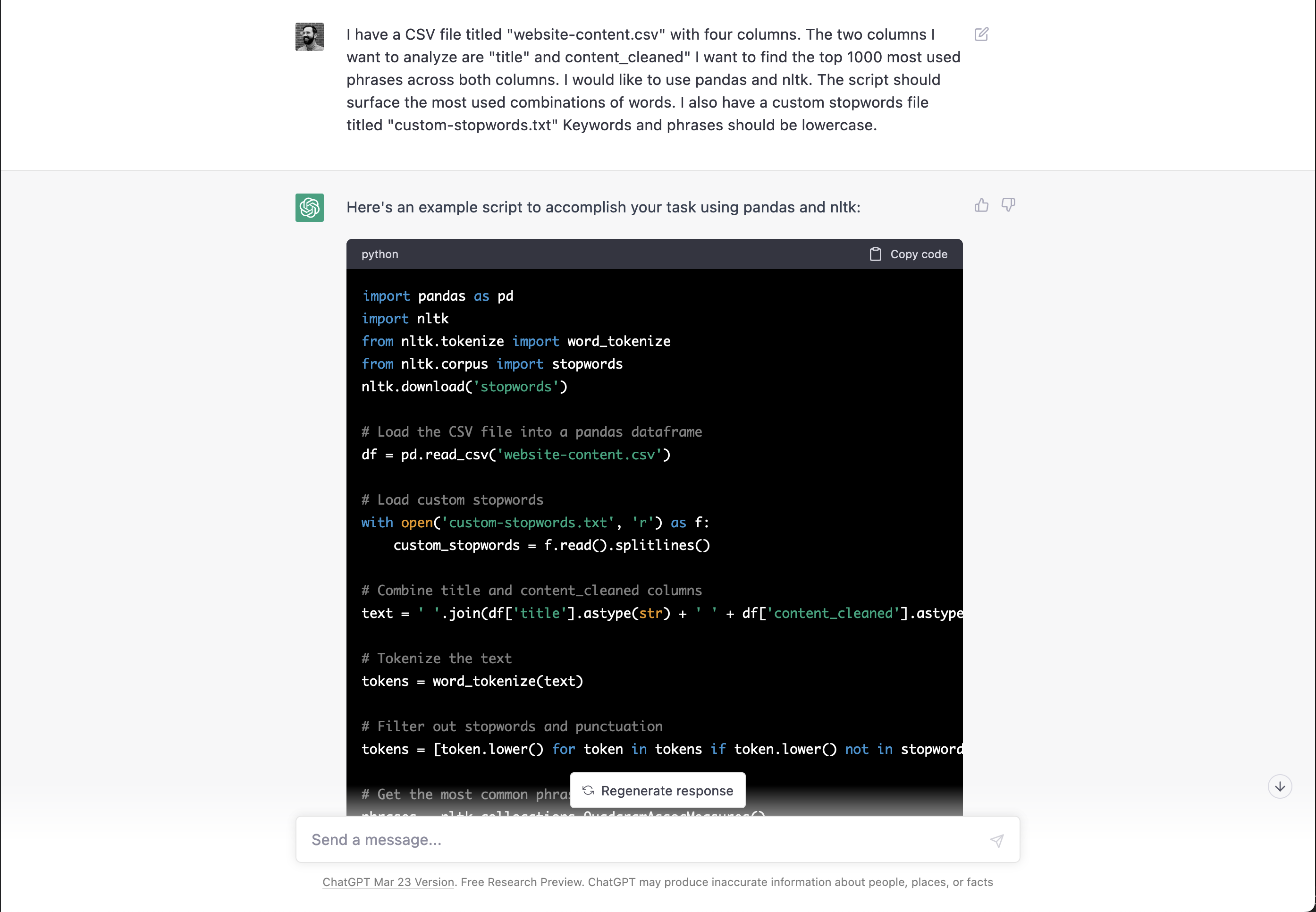Image resolution: width=1316 pixels, height=912 pixels.
Task: Click the 'Load custom stopwords' comment line
Action: click(453, 500)
